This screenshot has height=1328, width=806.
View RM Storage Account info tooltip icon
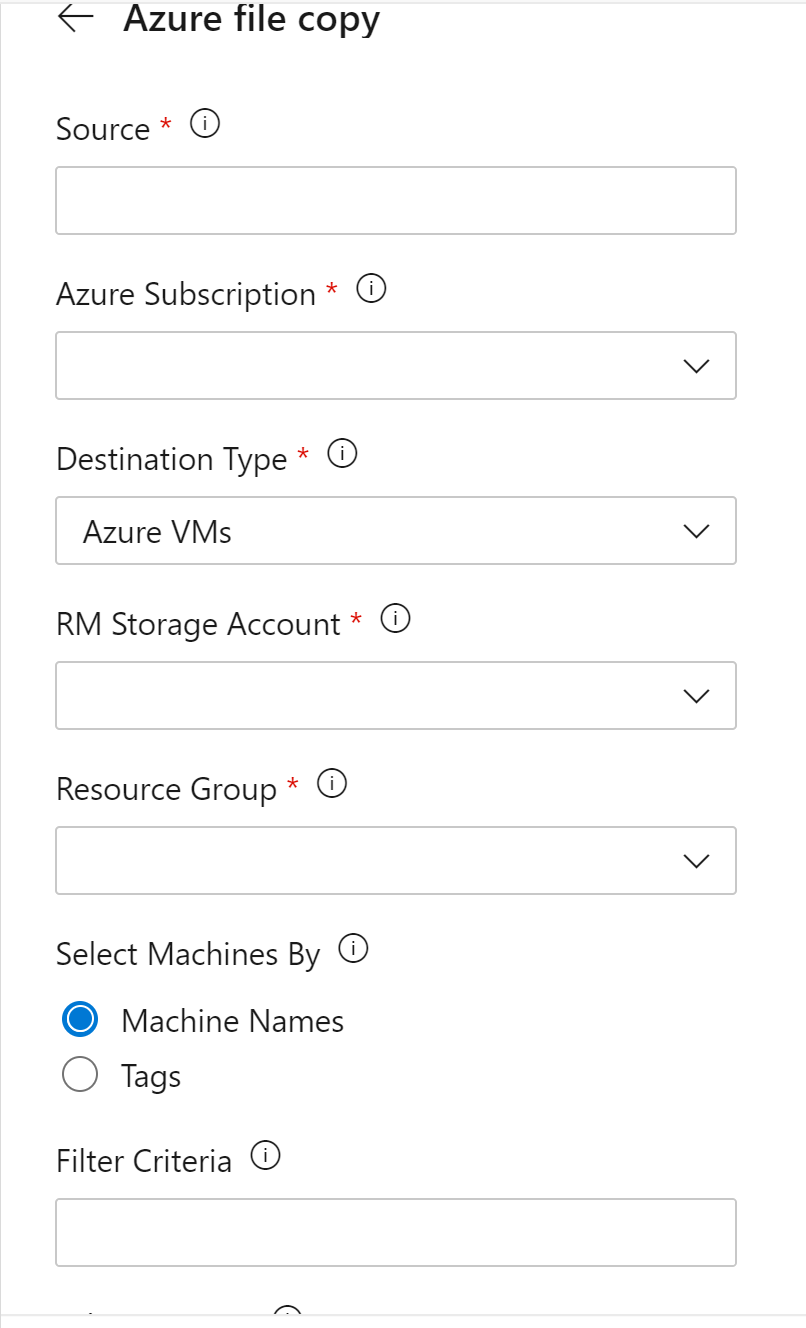[x=396, y=620]
